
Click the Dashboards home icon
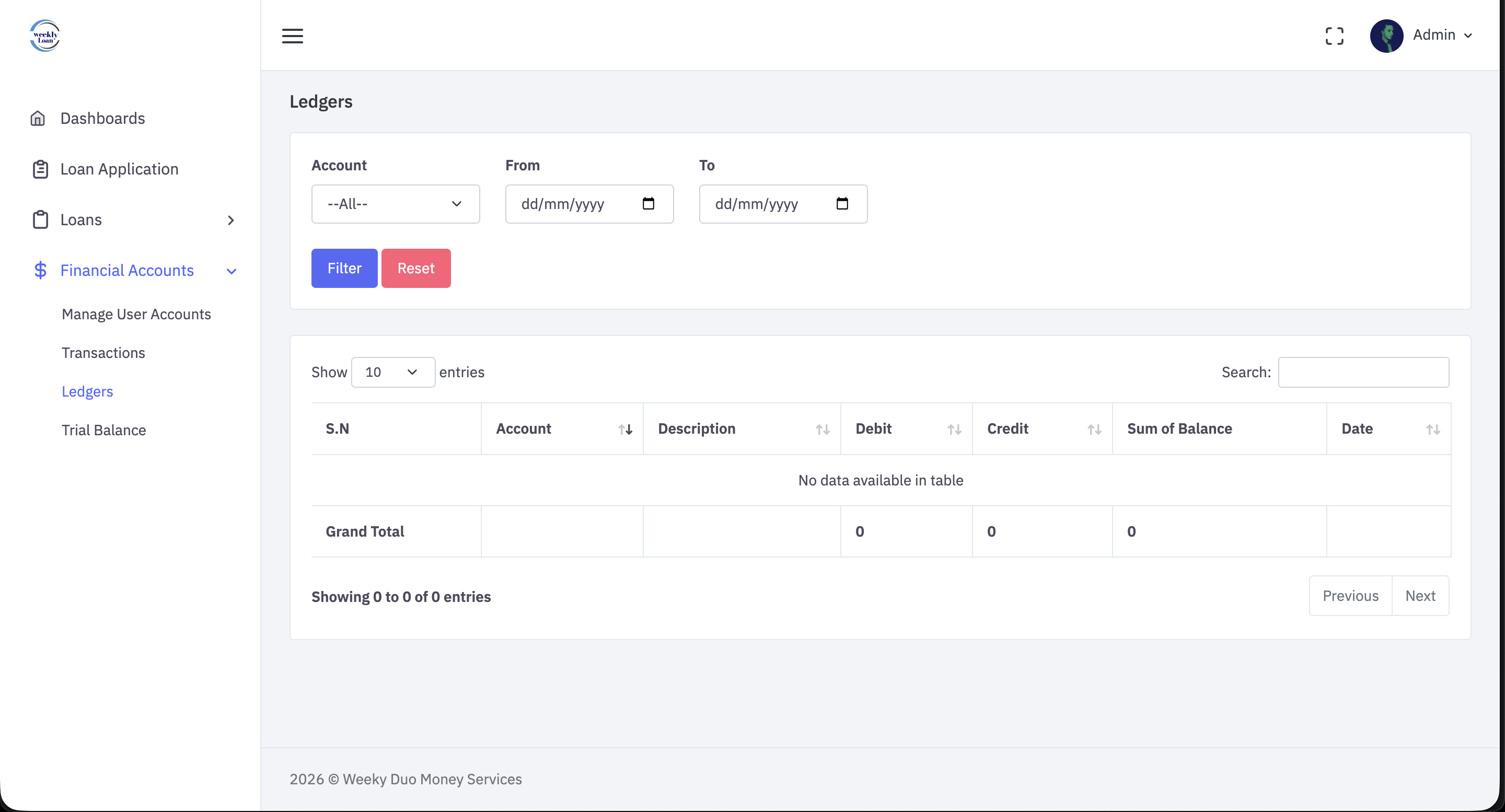coord(38,119)
